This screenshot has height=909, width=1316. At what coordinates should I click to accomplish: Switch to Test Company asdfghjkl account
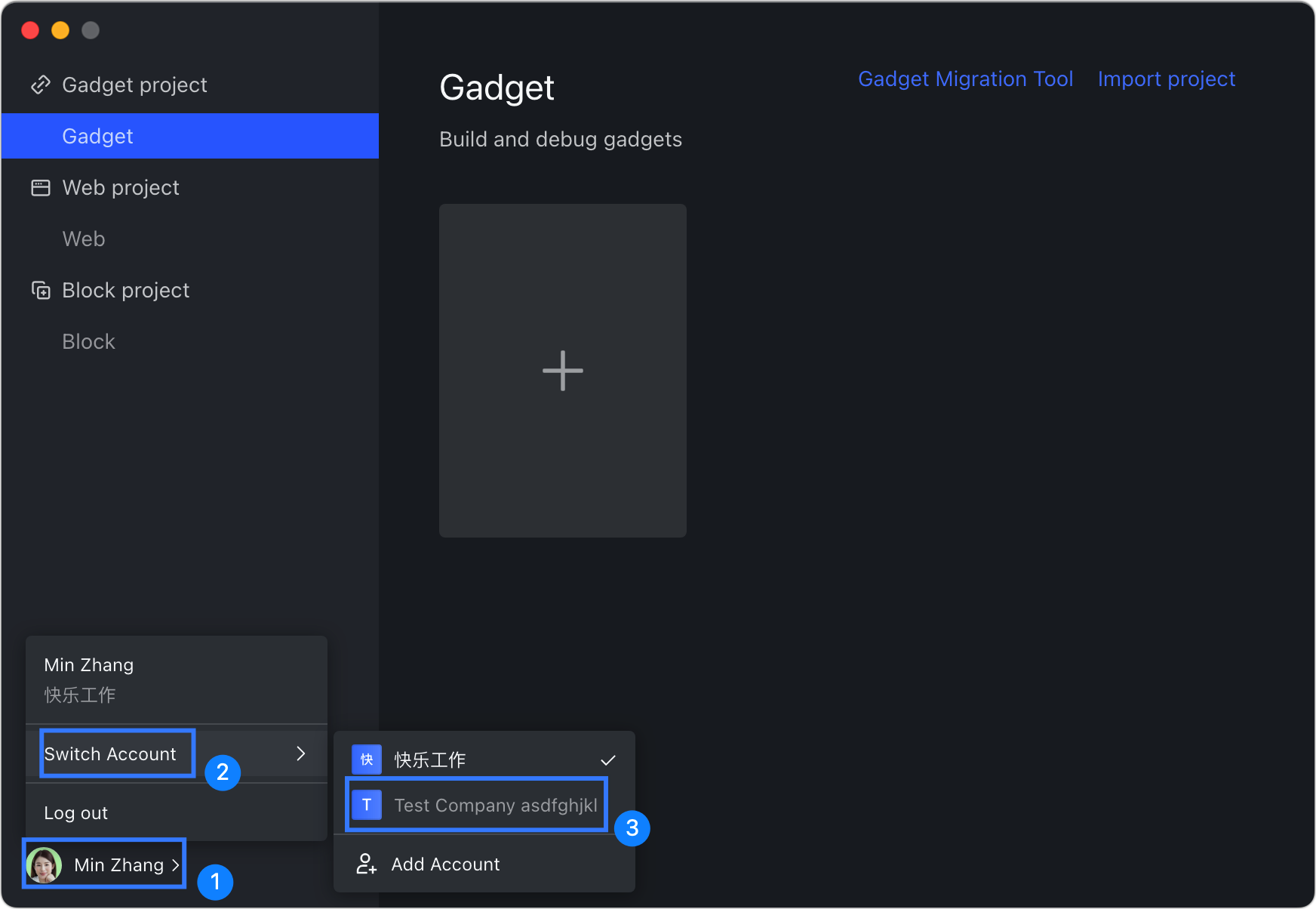[495, 806]
